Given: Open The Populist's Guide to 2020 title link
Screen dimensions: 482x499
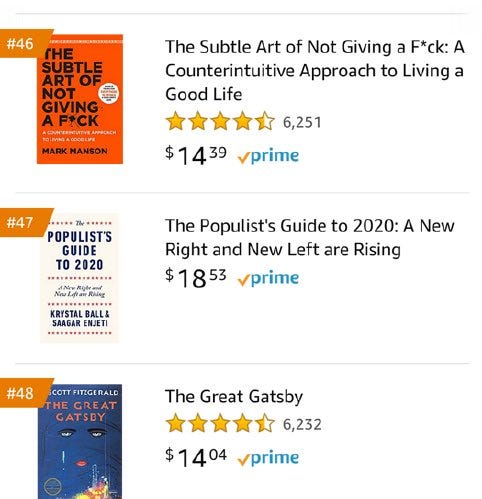Looking at the screenshot, I should (x=310, y=237).
